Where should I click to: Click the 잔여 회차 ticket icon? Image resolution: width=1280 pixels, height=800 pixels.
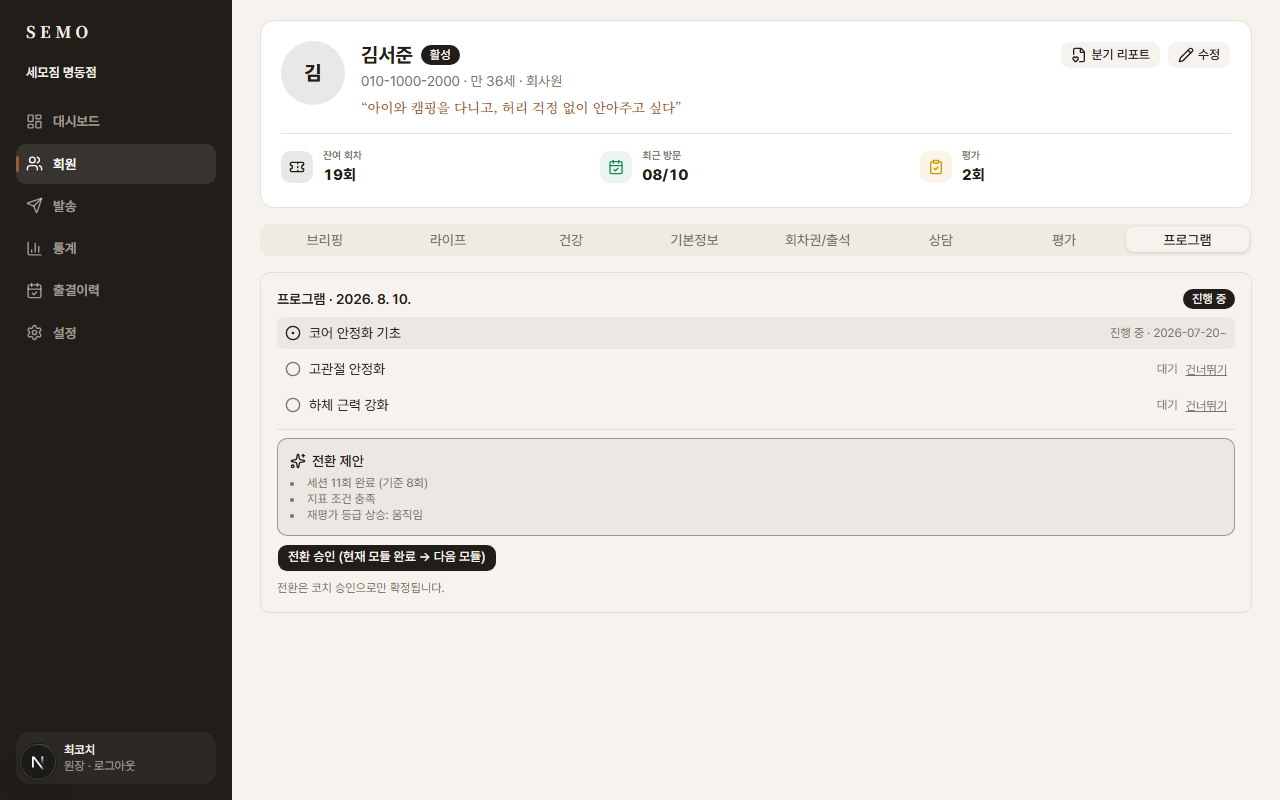297,167
